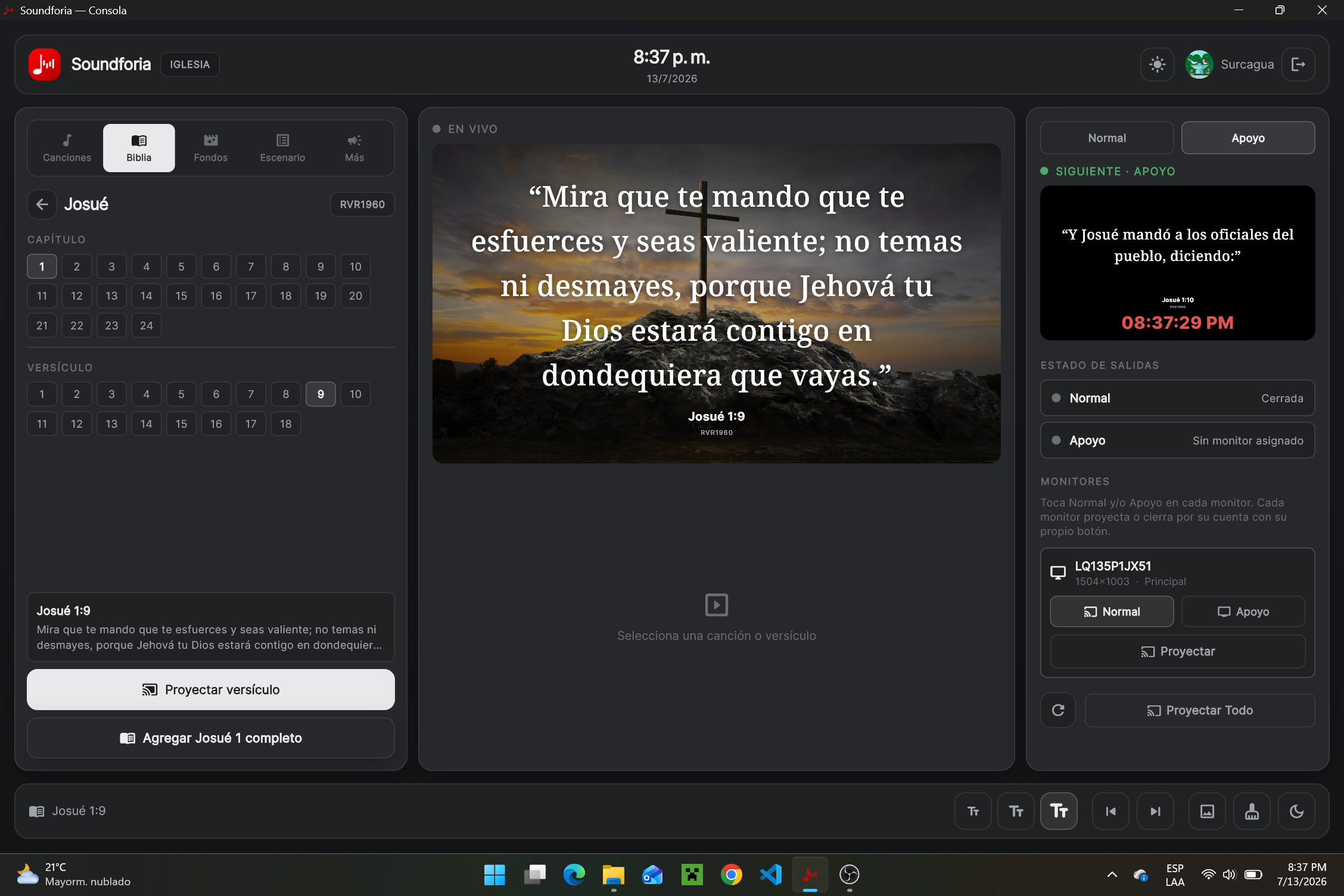Image resolution: width=1344 pixels, height=896 pixels.
Task: Select the large text size button
Action: click(x=1059, y=811)
